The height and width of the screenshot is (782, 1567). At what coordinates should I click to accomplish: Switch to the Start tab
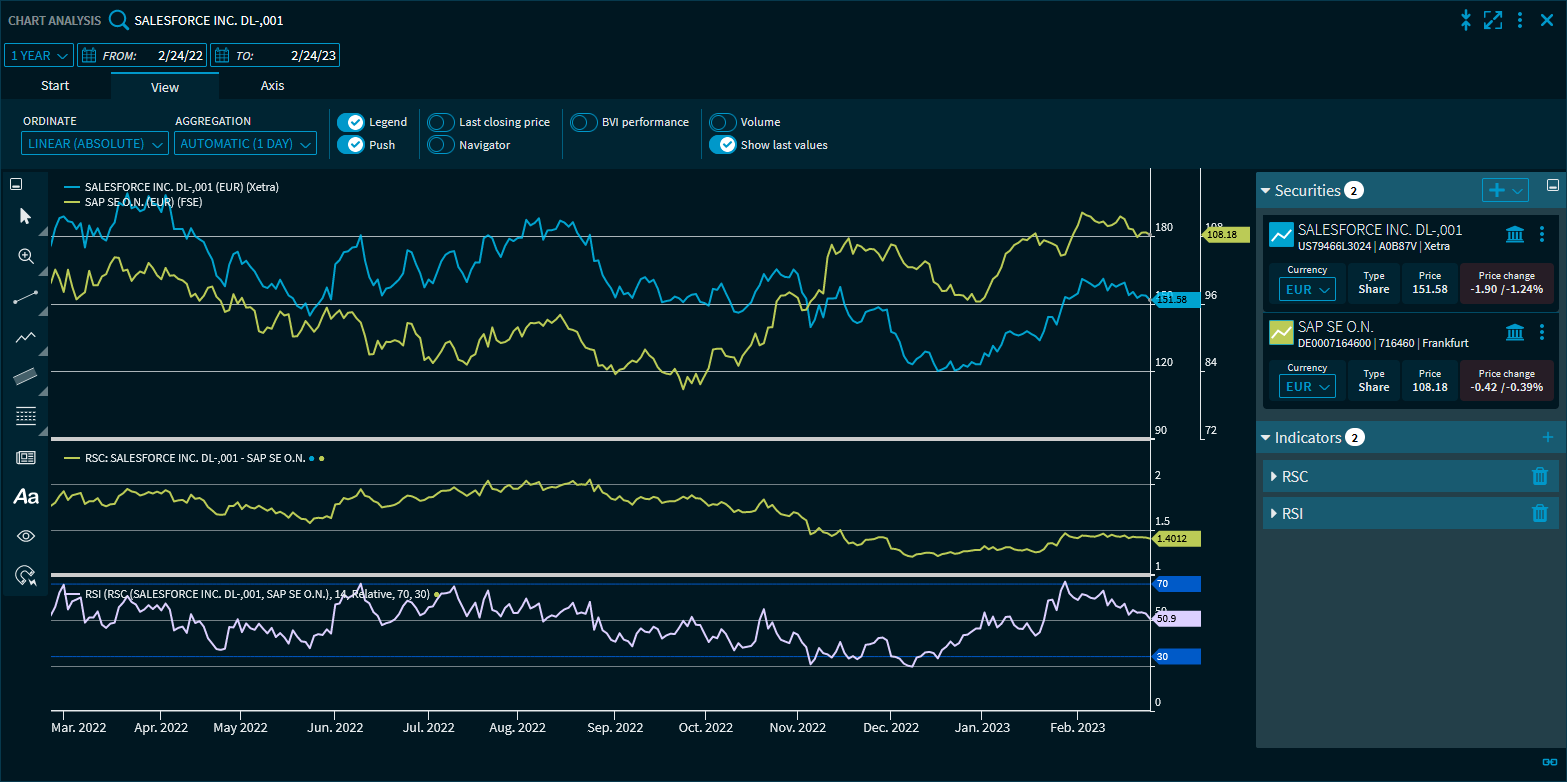pyautogui.click(x=55, y=86)
